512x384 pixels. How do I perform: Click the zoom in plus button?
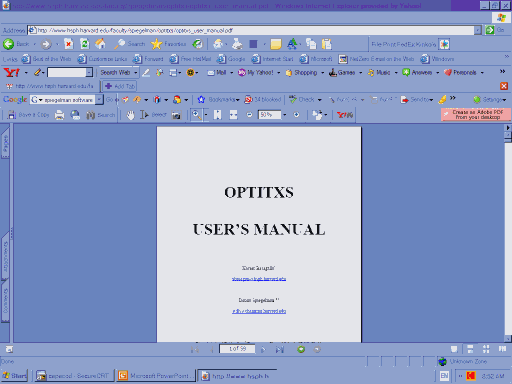(x=296, y=115)
